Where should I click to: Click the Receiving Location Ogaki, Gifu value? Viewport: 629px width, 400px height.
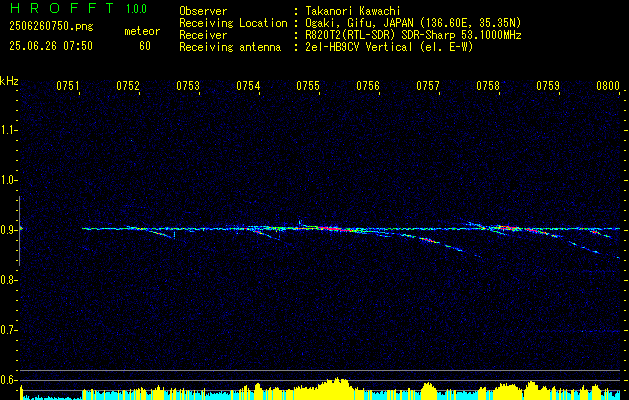click(x=413, y=23)
